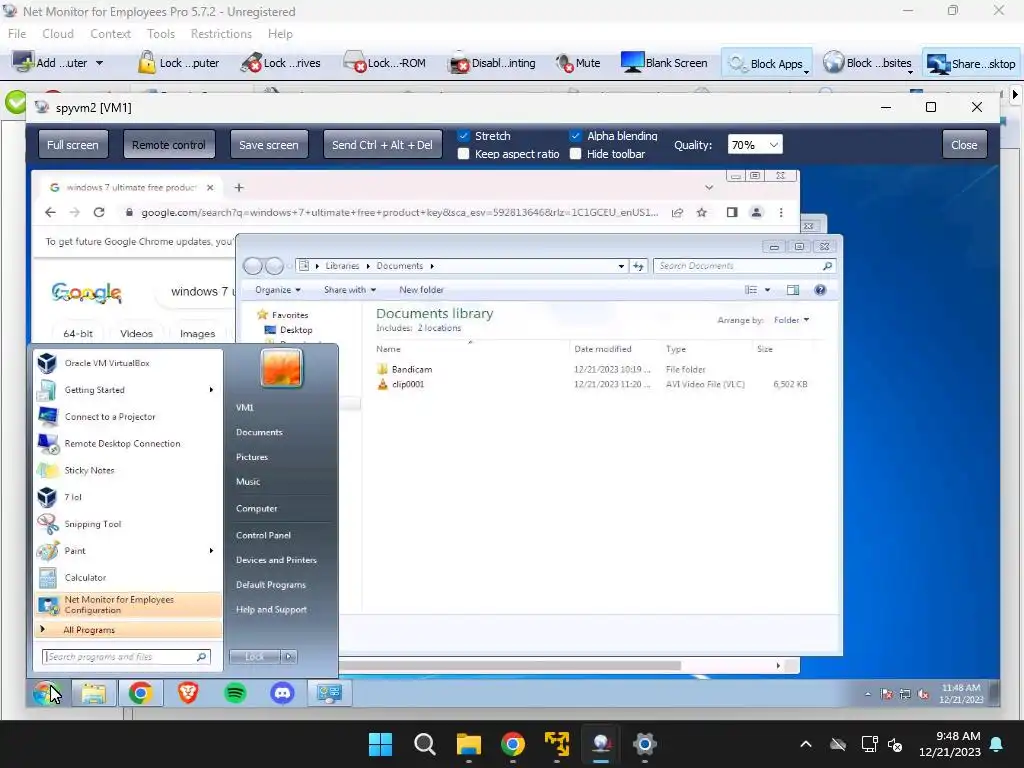Image resolution: width=1024 pixels, height=768 pixels.
Task: Click Share desktop toolbar icon
Action: [938, 63]
